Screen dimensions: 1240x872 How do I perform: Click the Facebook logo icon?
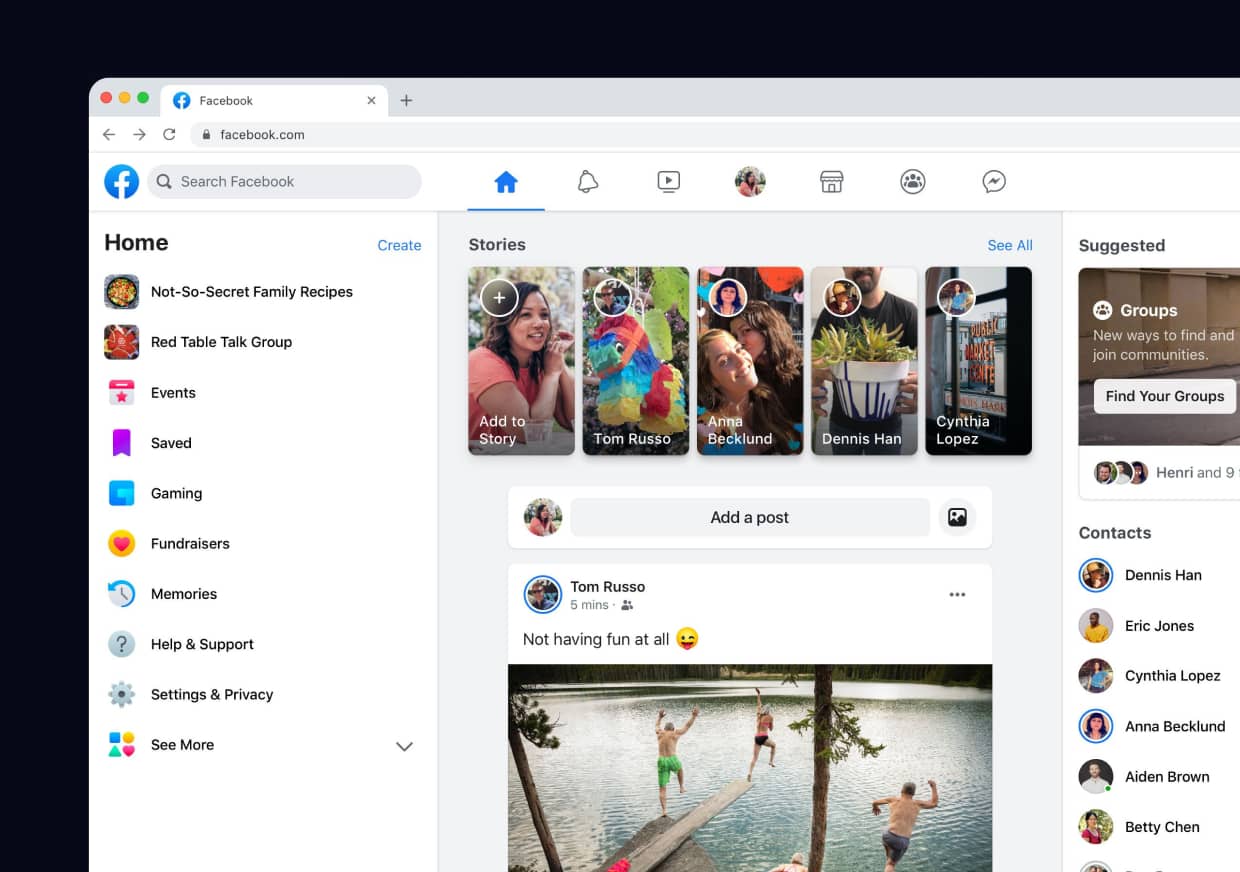pos(122,182)
